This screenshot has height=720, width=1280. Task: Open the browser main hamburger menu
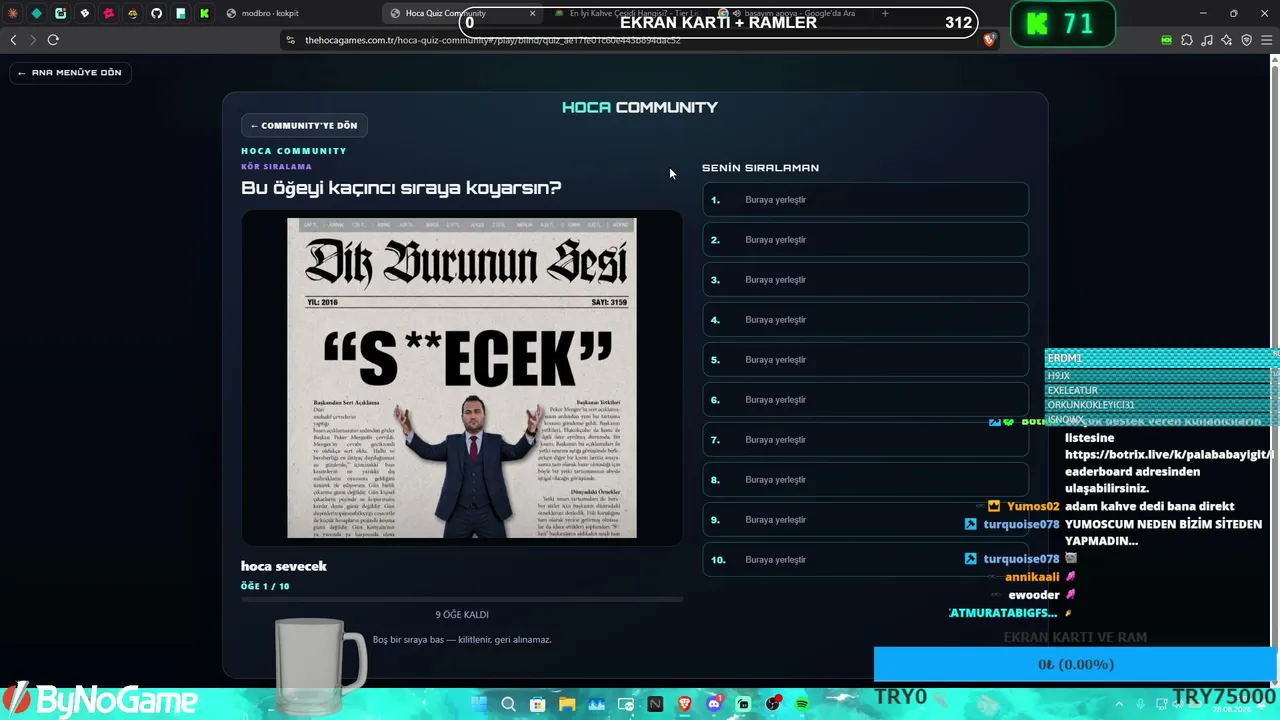pos(1266,40)
